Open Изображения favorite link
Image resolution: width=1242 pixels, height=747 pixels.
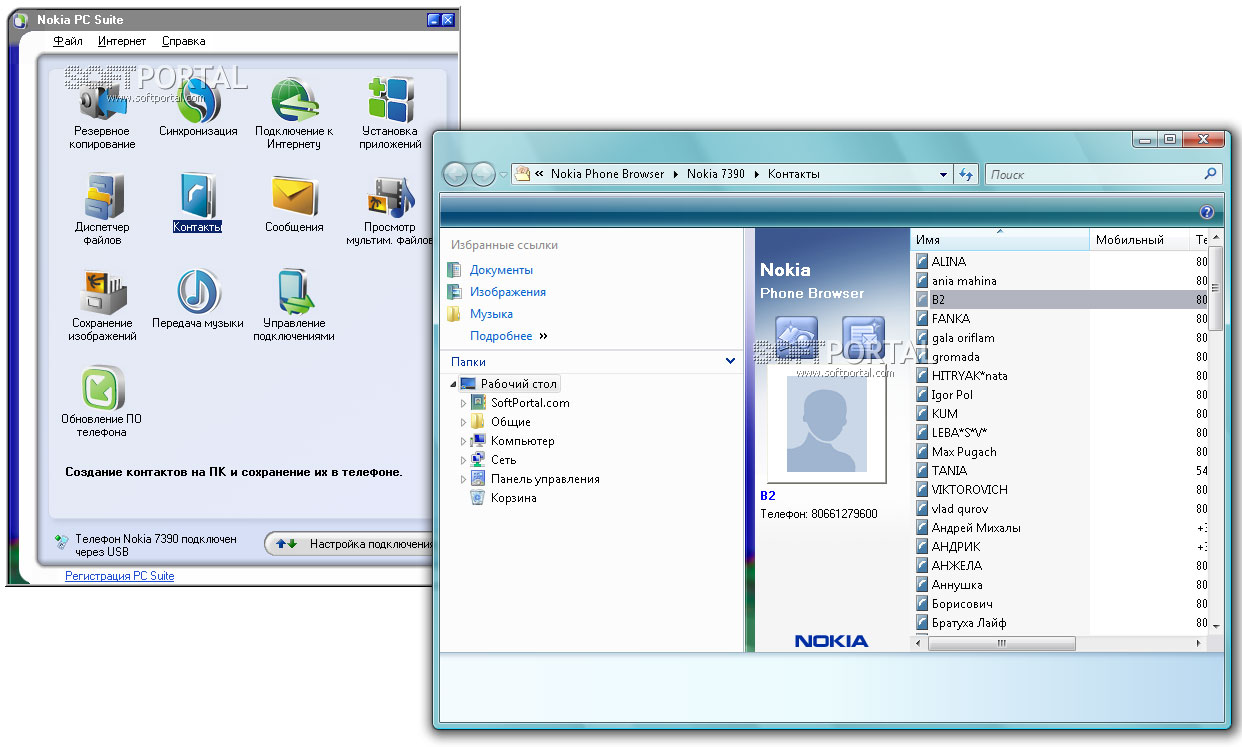[508, 292]
